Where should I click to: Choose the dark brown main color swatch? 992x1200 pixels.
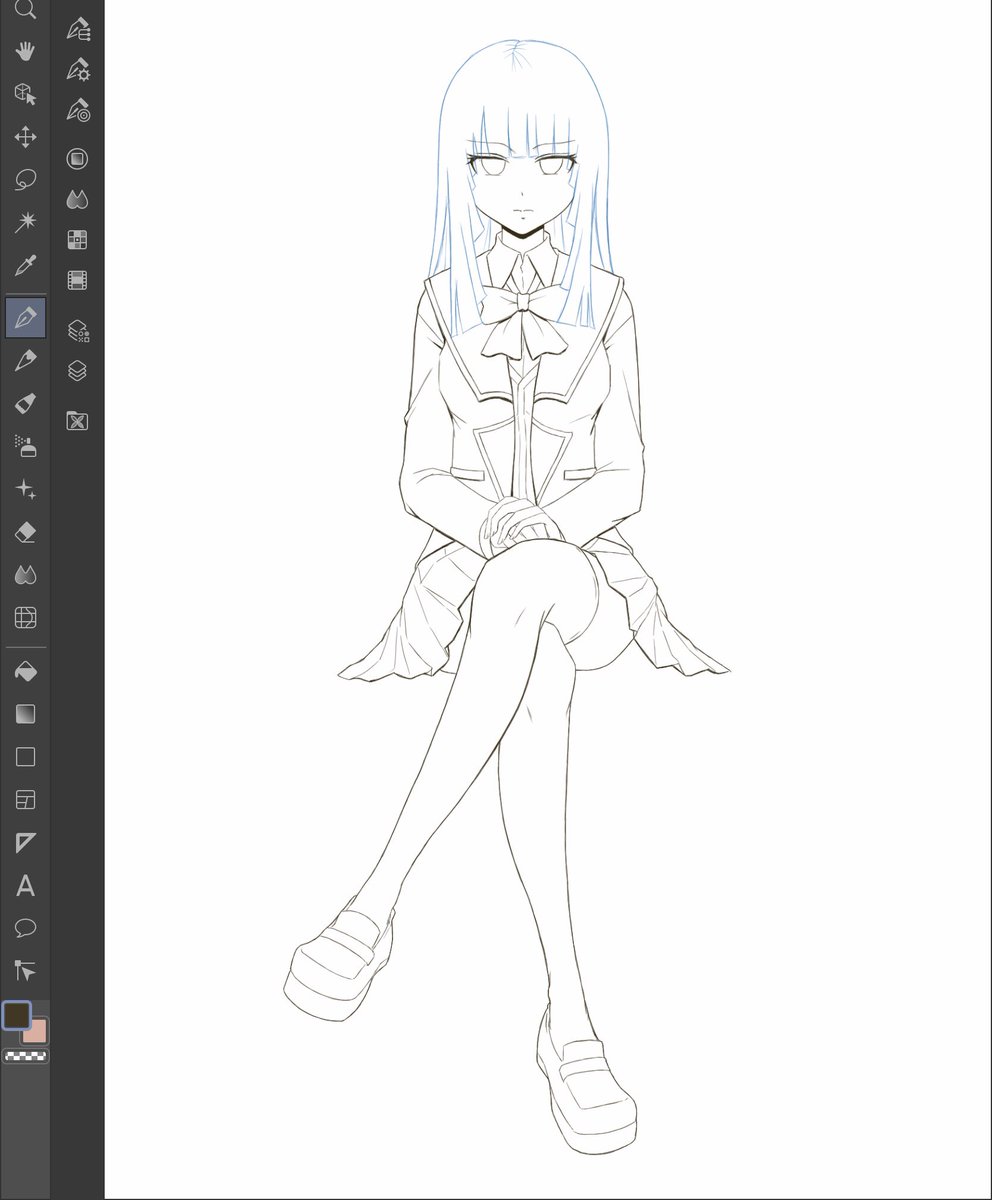point(16,1015)
